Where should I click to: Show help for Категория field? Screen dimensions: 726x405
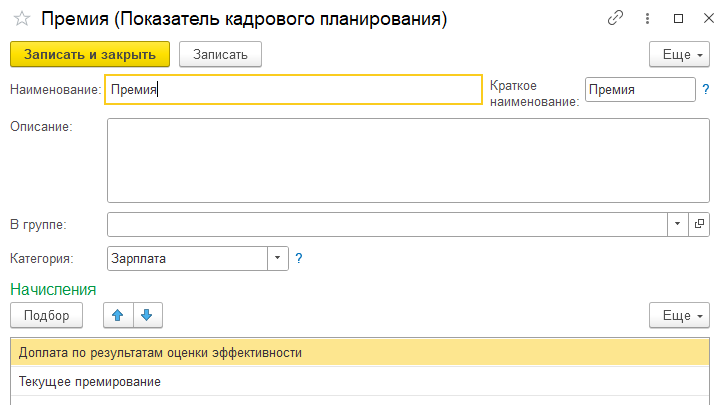299,258
